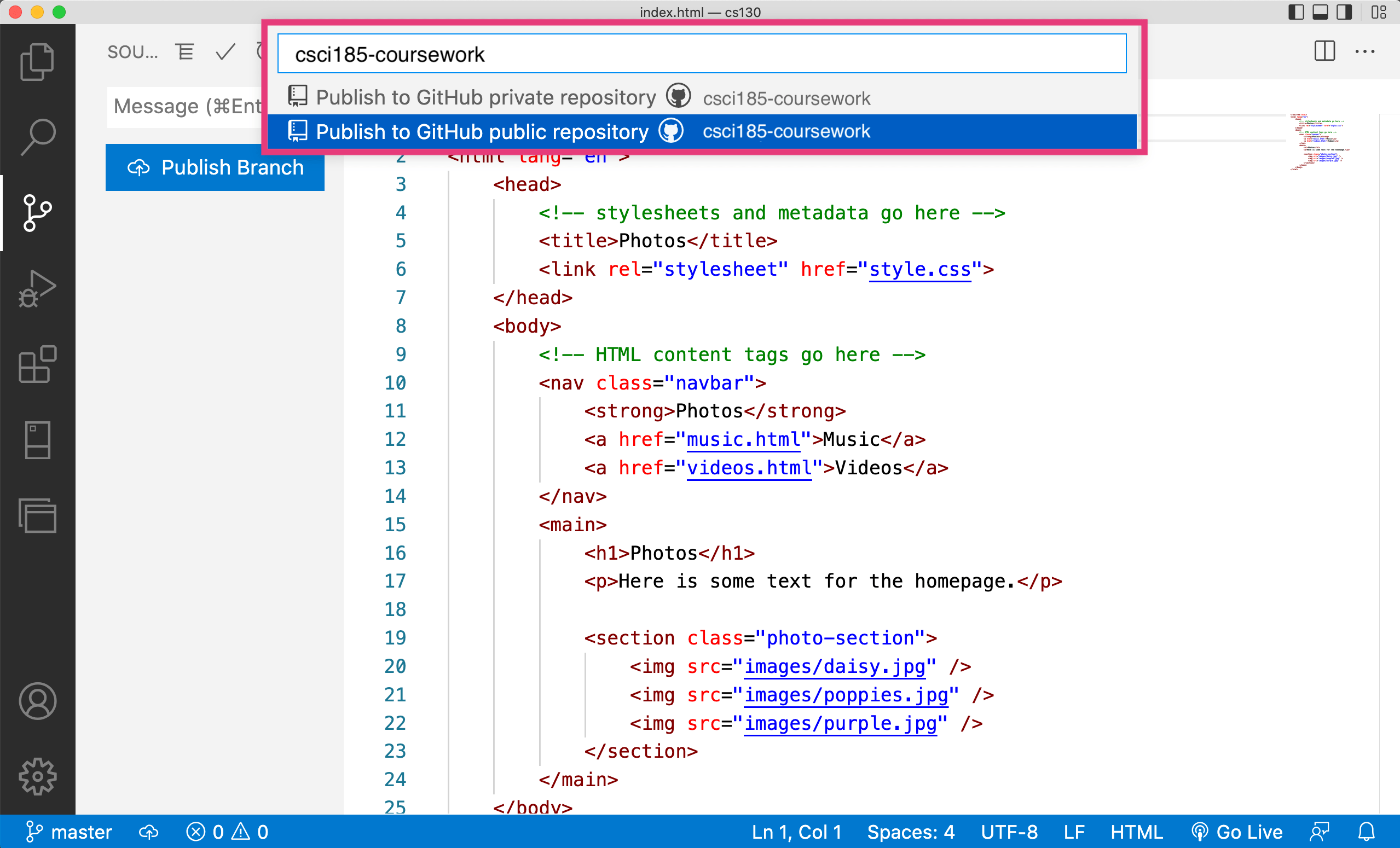1400x848 pixels.
Task: Click the Publish Branch button
Action: [x=215, y=167]
